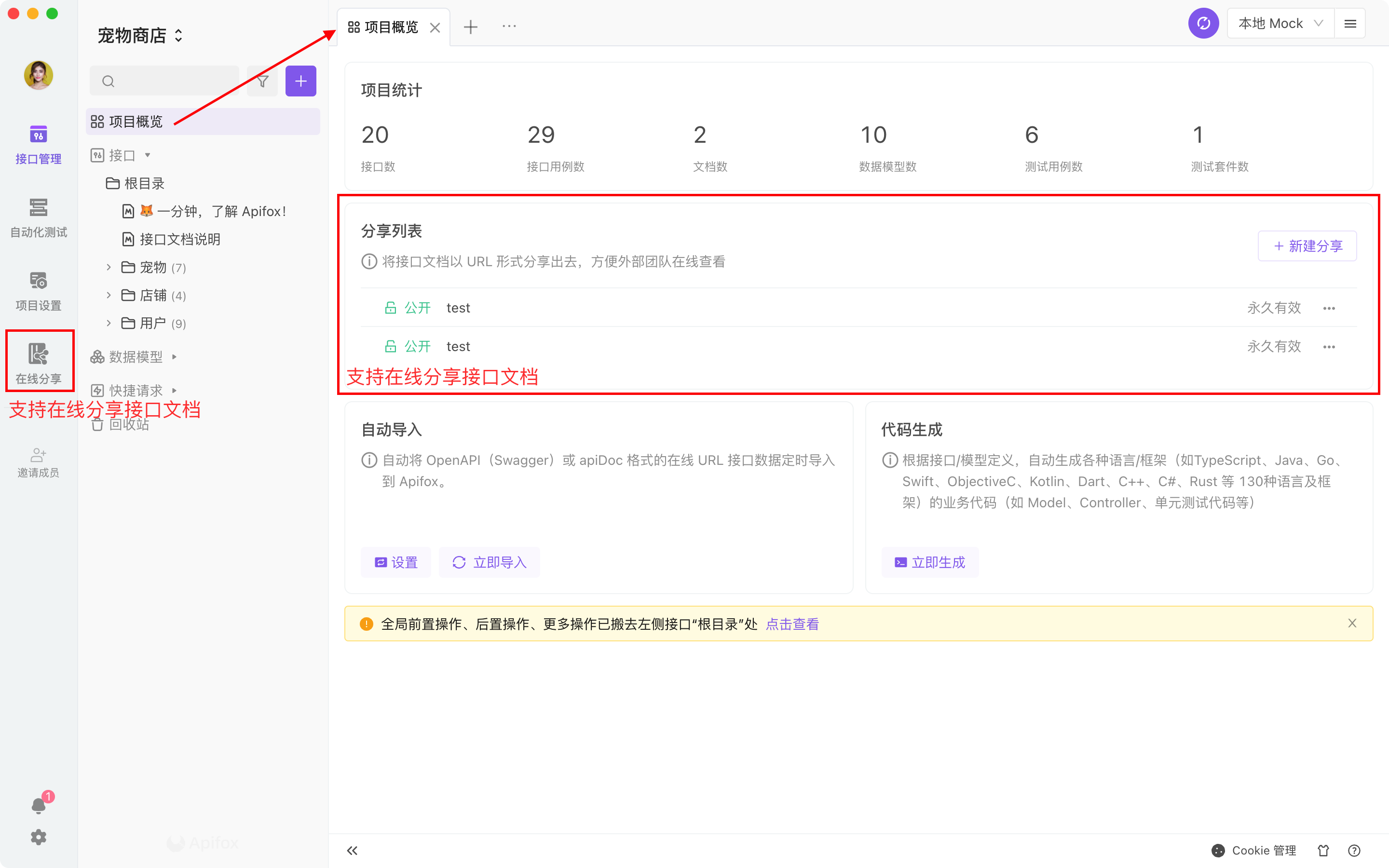
Task: Click the purple plus button next to search
Action: pyautogui.click(x=301, y=81)
